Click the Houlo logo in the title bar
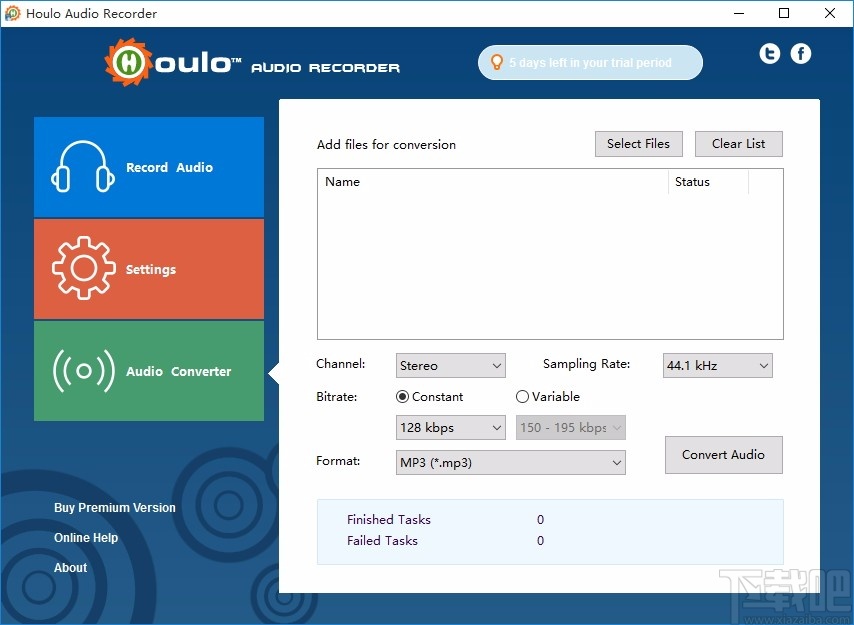The width and height of the screenshot is (854, 625). pyautogui.click(x=13, y=13)
